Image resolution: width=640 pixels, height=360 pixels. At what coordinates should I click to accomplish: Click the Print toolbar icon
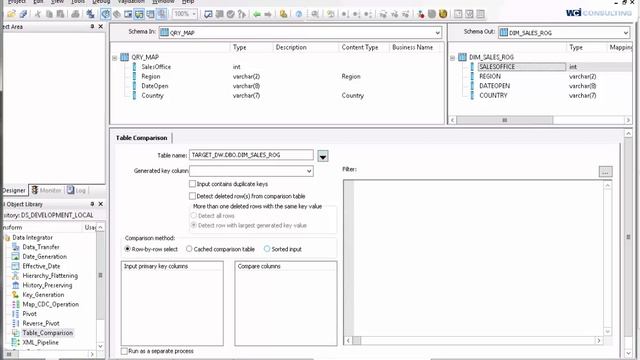pyautogui.click(x=75, y=14)
